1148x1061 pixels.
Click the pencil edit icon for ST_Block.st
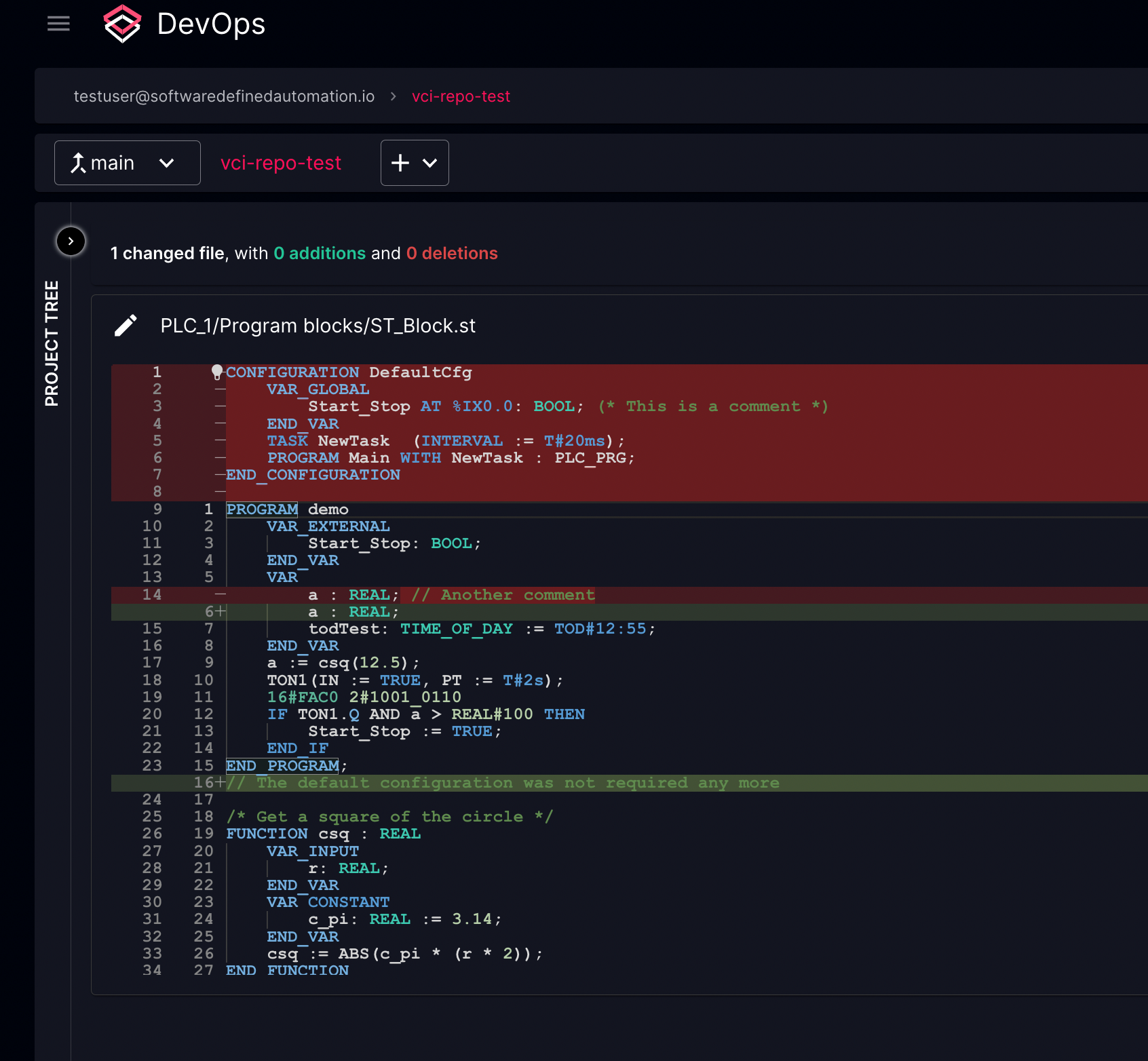[x=126, y=326]
